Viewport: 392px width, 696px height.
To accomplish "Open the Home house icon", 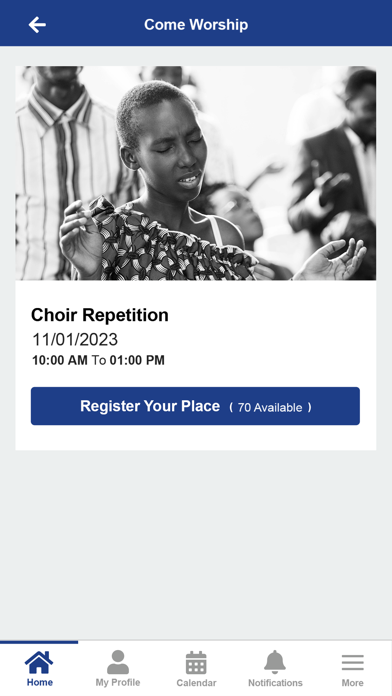I will (x=39, y=662).
